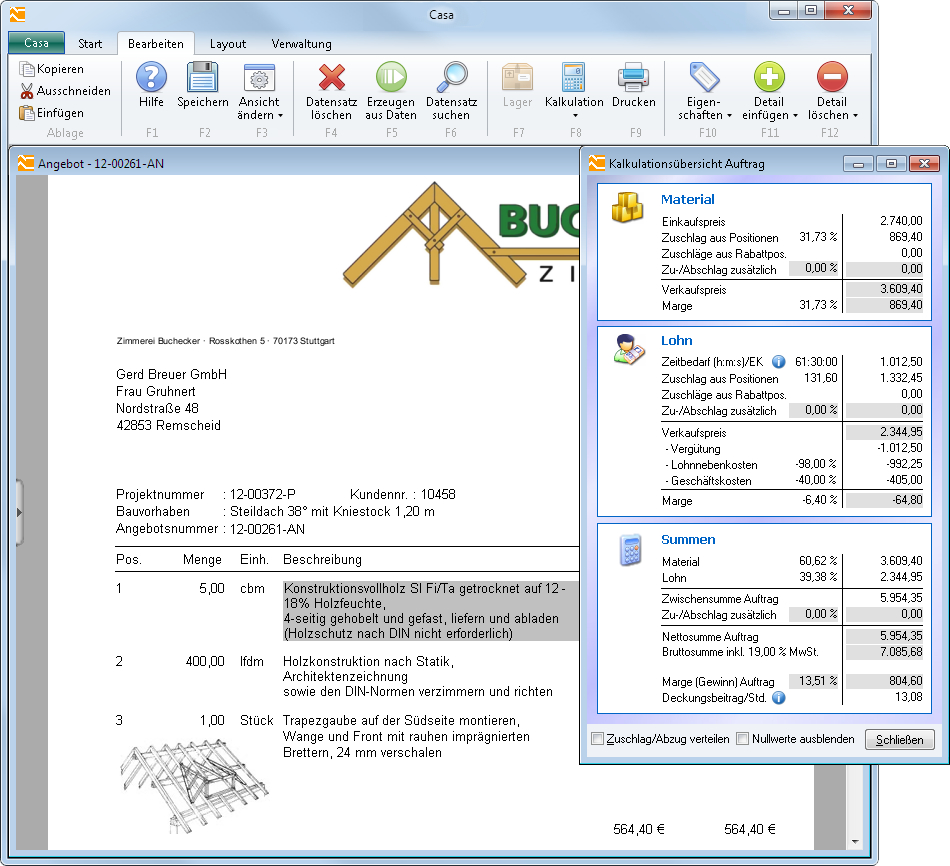Maximize the Kalkulationsübersicht Auftrag window
The image size is (950, 866).
[x=891, y=164]
